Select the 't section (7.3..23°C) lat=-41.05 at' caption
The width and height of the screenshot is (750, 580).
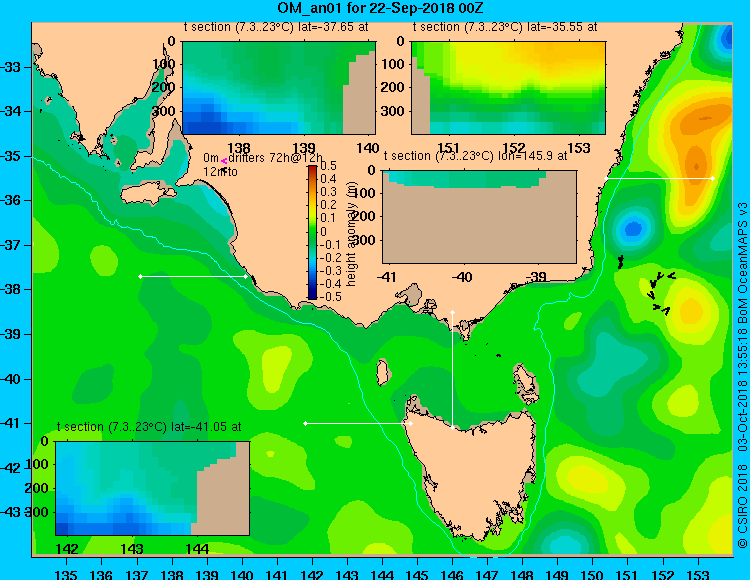(x=149, y=427)
